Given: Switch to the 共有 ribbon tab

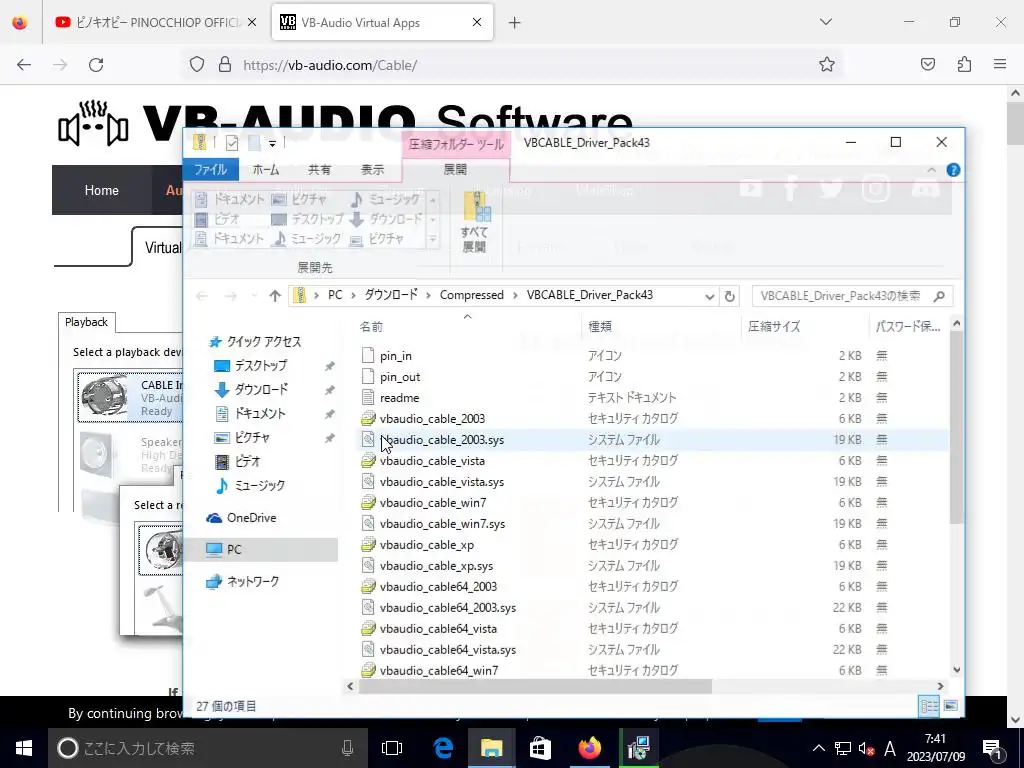Looking at the screenshot, I should pyautogui.click(x=319, y=170).
